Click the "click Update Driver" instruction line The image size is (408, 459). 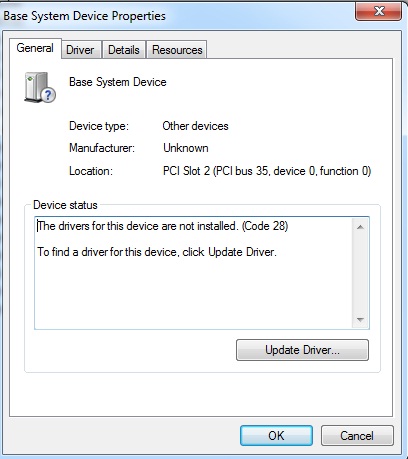(x=157, y=252)
